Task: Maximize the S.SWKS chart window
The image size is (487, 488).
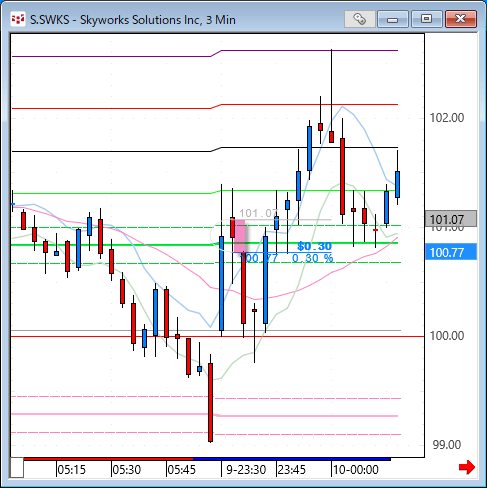Action: [x=426, y=19]
